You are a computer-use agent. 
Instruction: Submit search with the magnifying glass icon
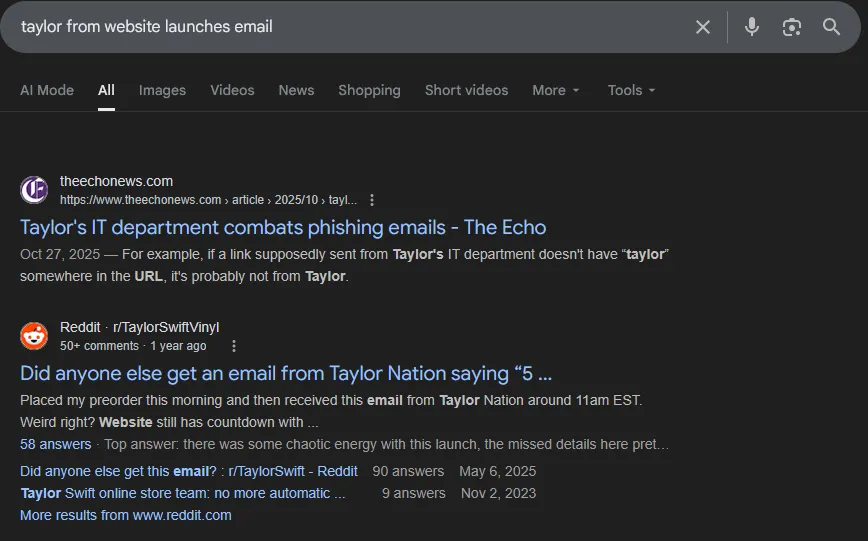pos(831,27)
